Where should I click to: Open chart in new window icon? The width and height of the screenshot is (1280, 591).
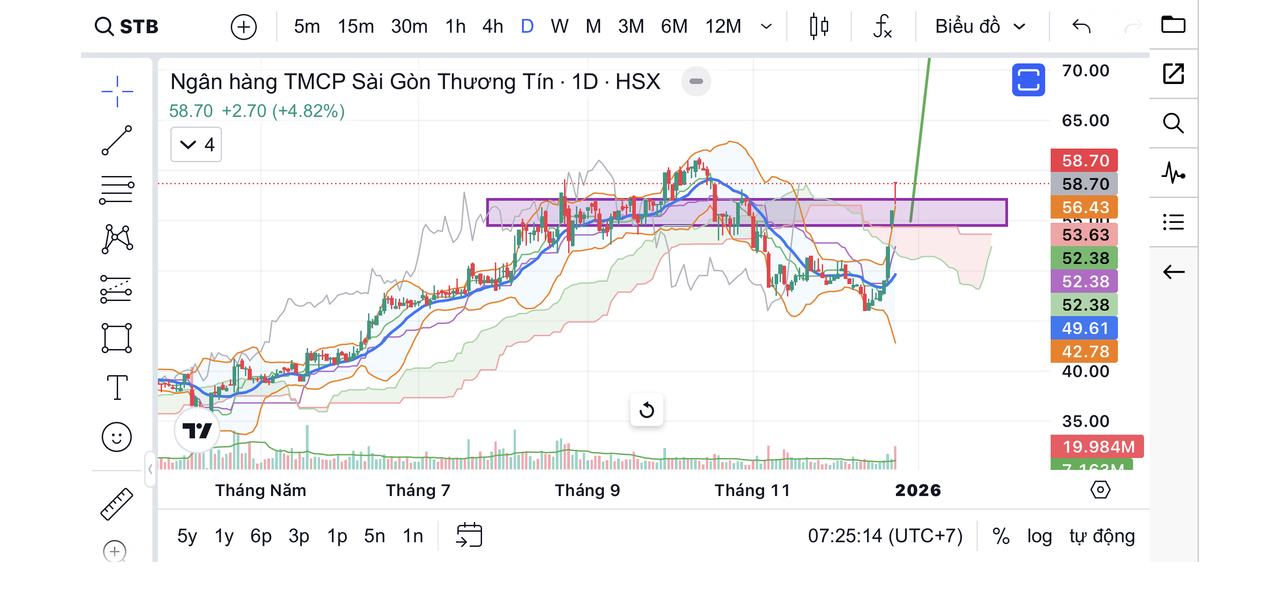tap(1173, 73)
